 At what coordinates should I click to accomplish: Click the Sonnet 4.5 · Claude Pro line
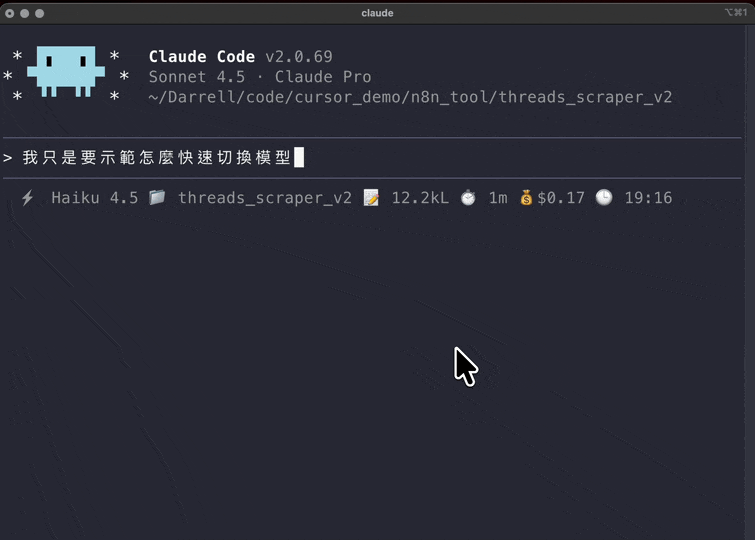260,77
